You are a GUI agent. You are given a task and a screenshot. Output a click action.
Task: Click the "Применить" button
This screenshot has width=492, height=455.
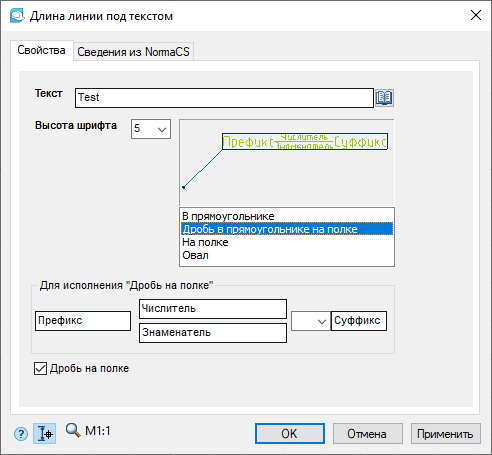pos(445,434)
